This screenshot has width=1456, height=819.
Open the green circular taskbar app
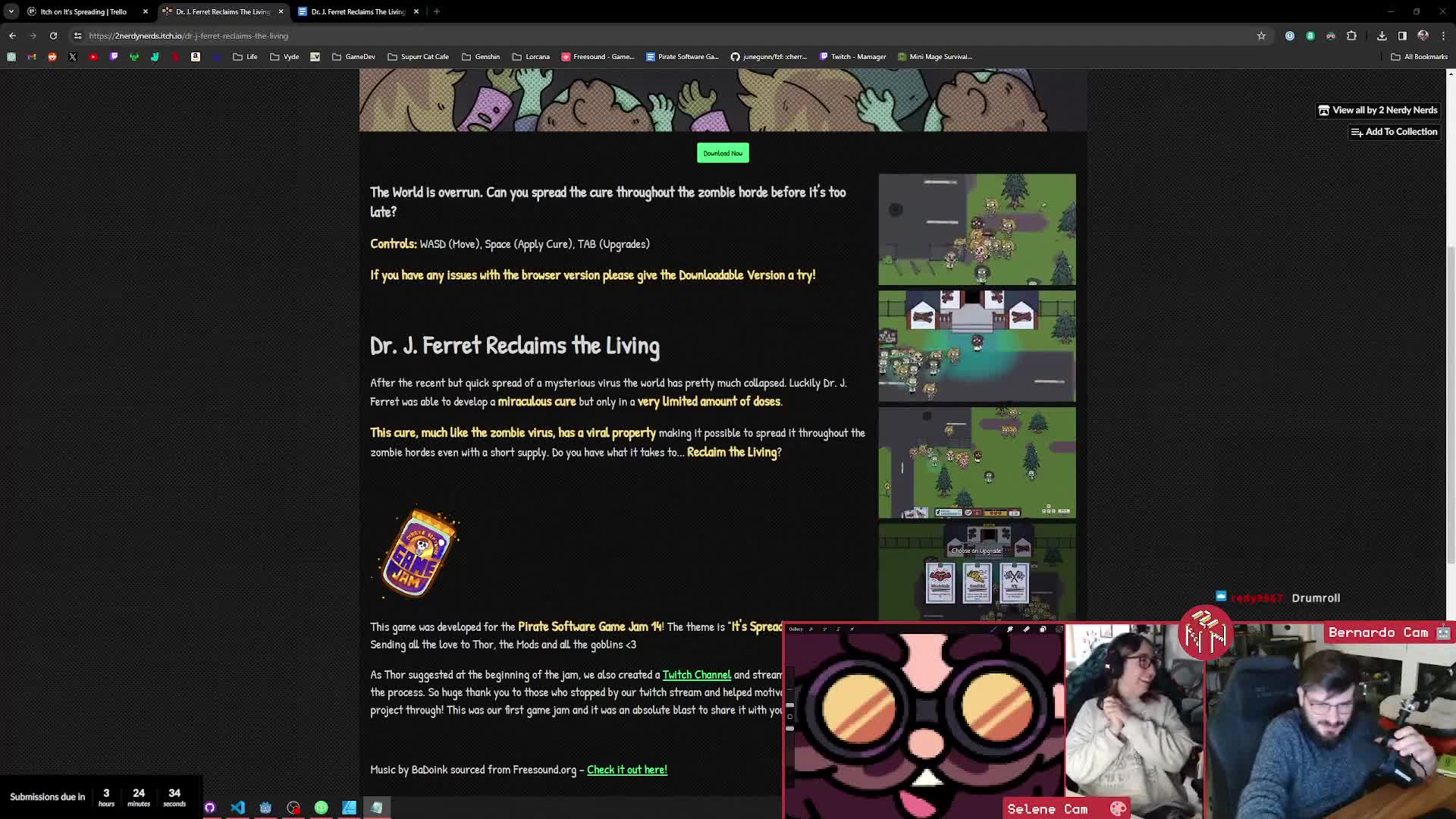(322, 808)
